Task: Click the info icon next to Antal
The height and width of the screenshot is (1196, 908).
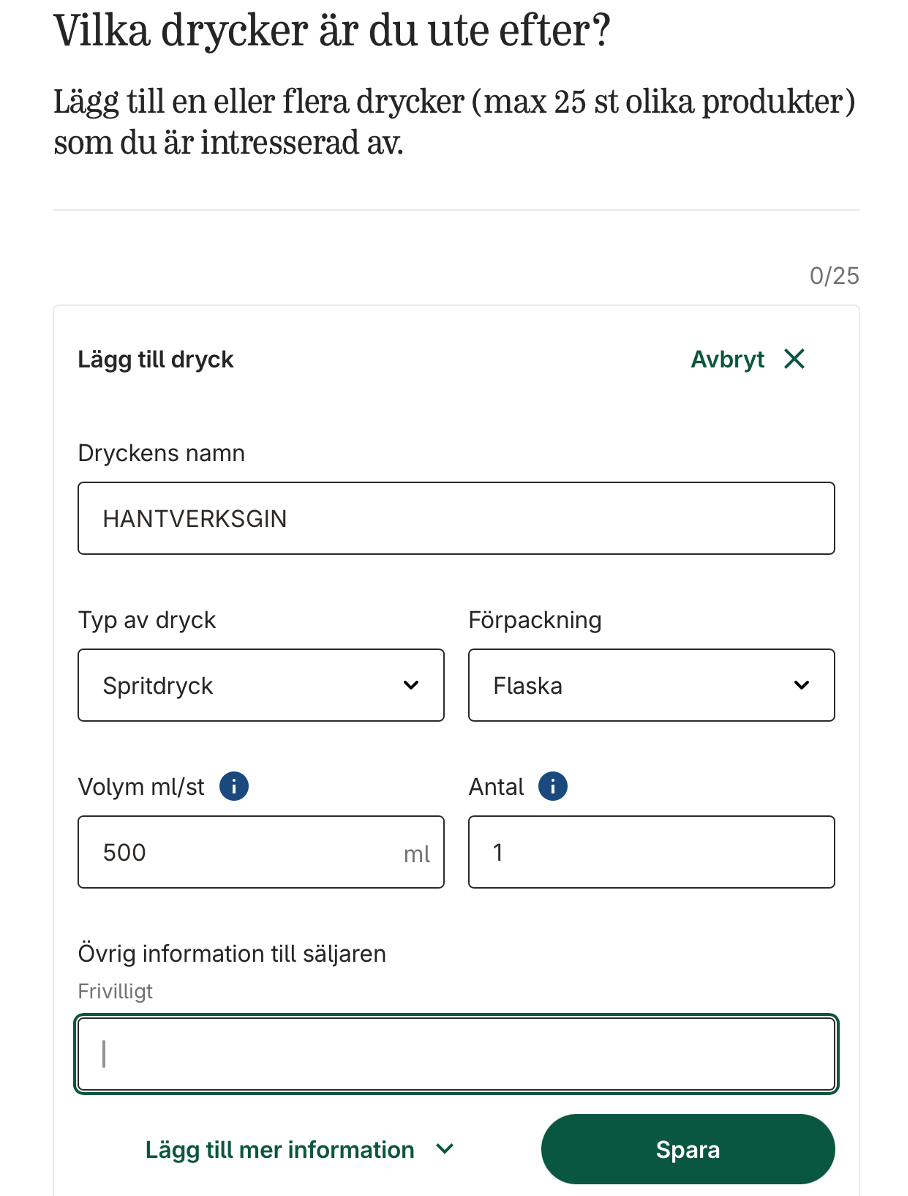Action: pos(552,787)
